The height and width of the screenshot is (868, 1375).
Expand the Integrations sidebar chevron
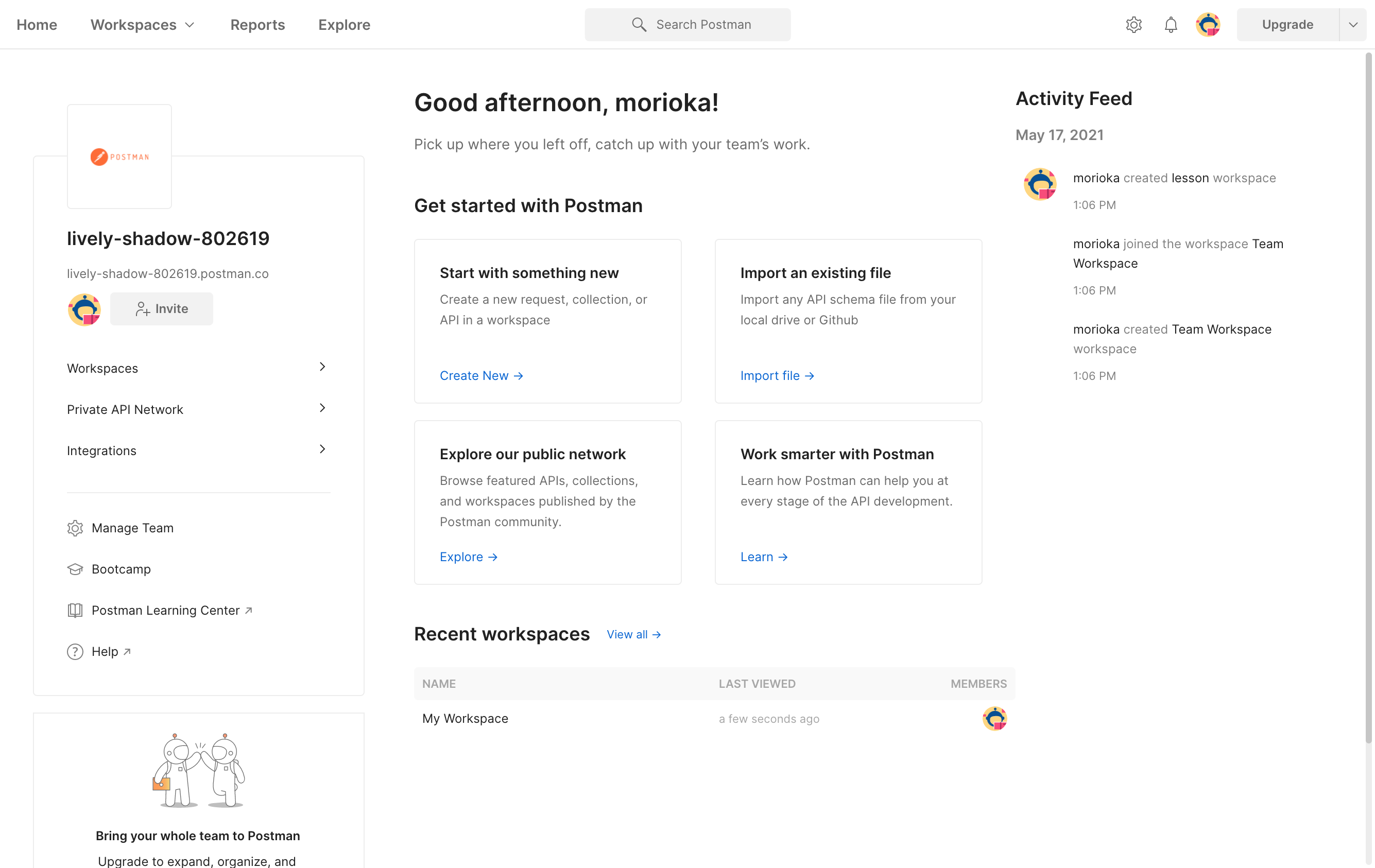322,449
